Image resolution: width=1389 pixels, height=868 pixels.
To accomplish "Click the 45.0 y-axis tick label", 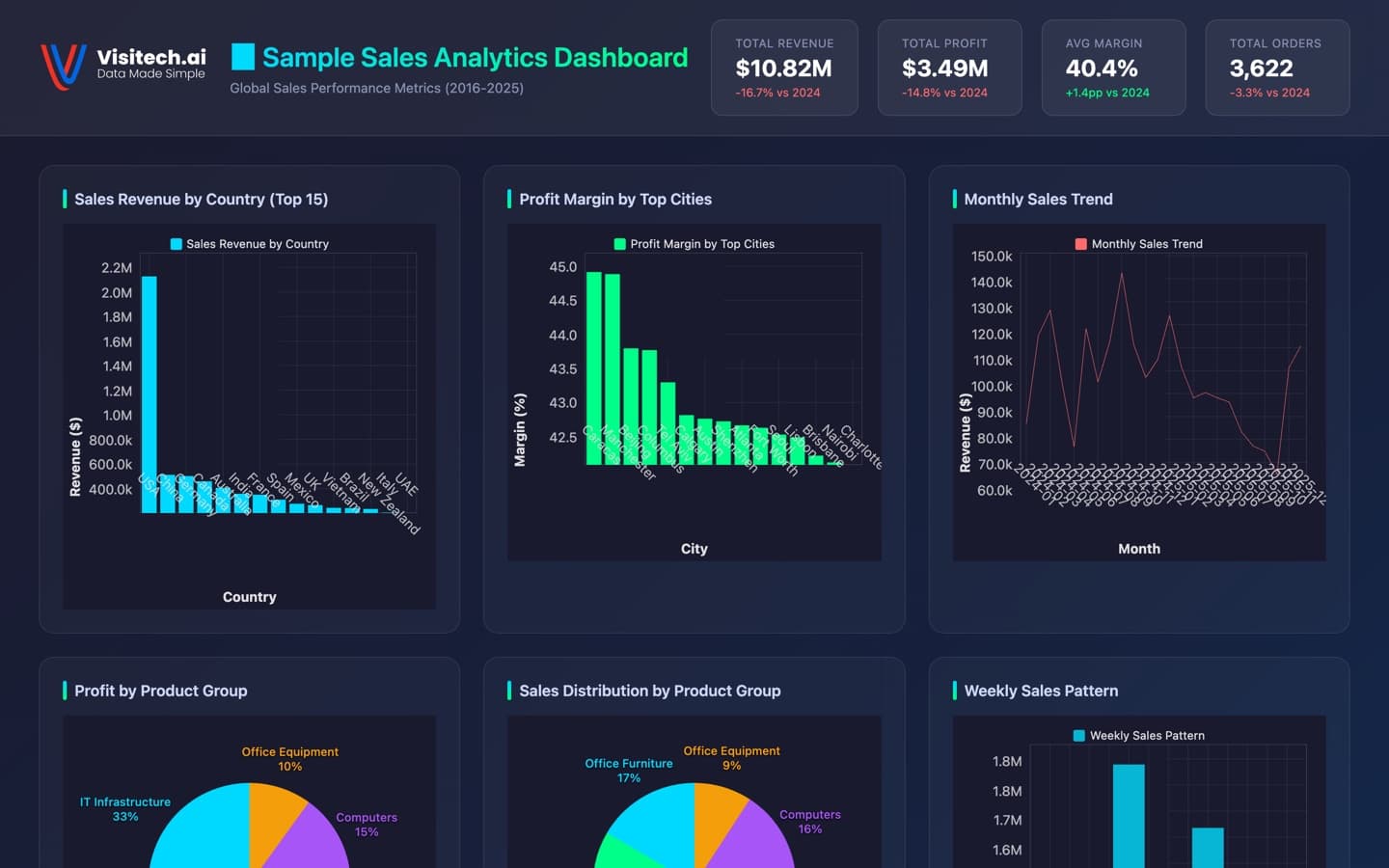I will (563, 267).
